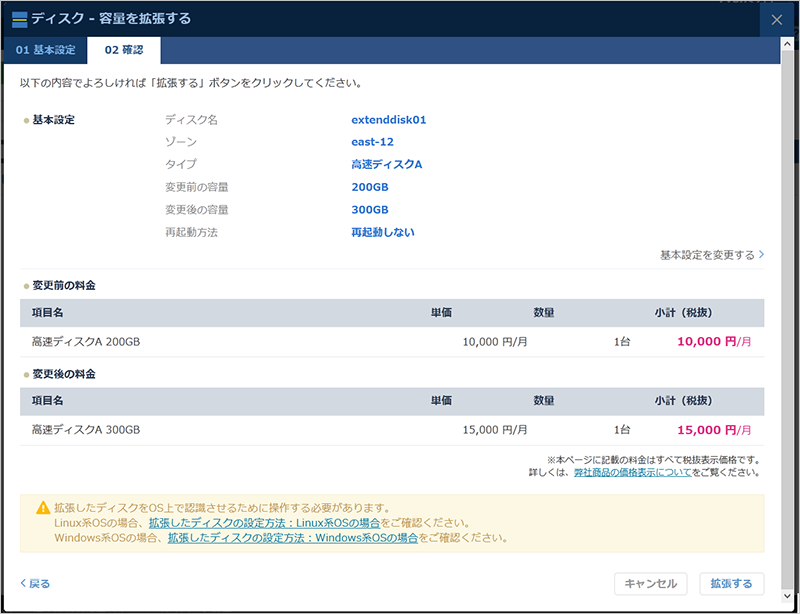This screenshot has height=614, width=800.
Task: Select the 高速ディスクA 200GB pricing row
Action: tap(391, 342)
